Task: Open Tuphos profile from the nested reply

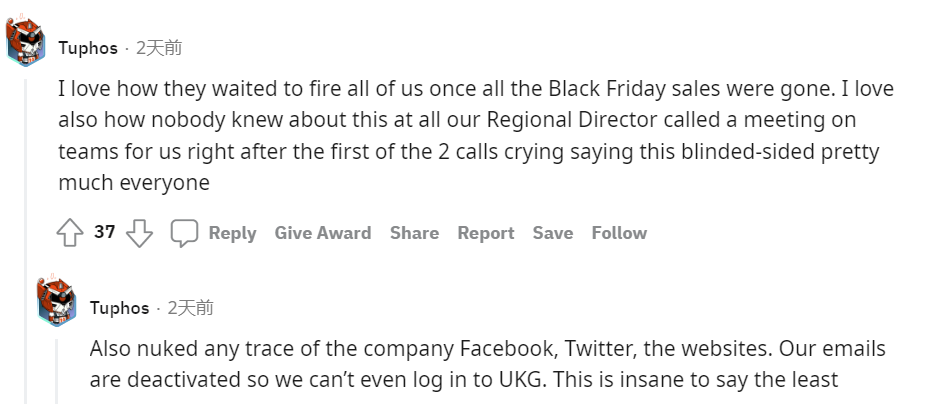Action: pyautogui.click(x=119, y=308)
